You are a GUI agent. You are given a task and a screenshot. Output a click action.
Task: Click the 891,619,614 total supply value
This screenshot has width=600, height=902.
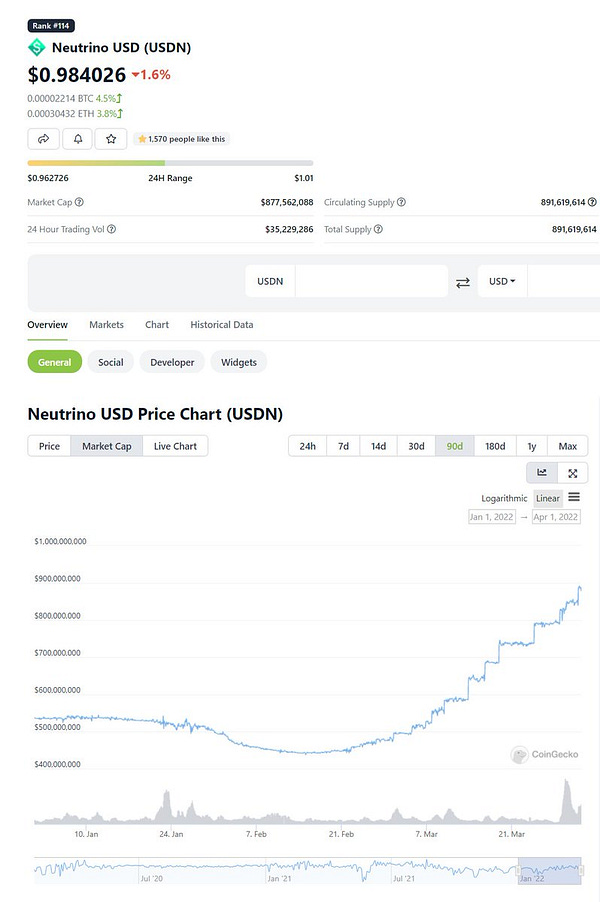574,229
